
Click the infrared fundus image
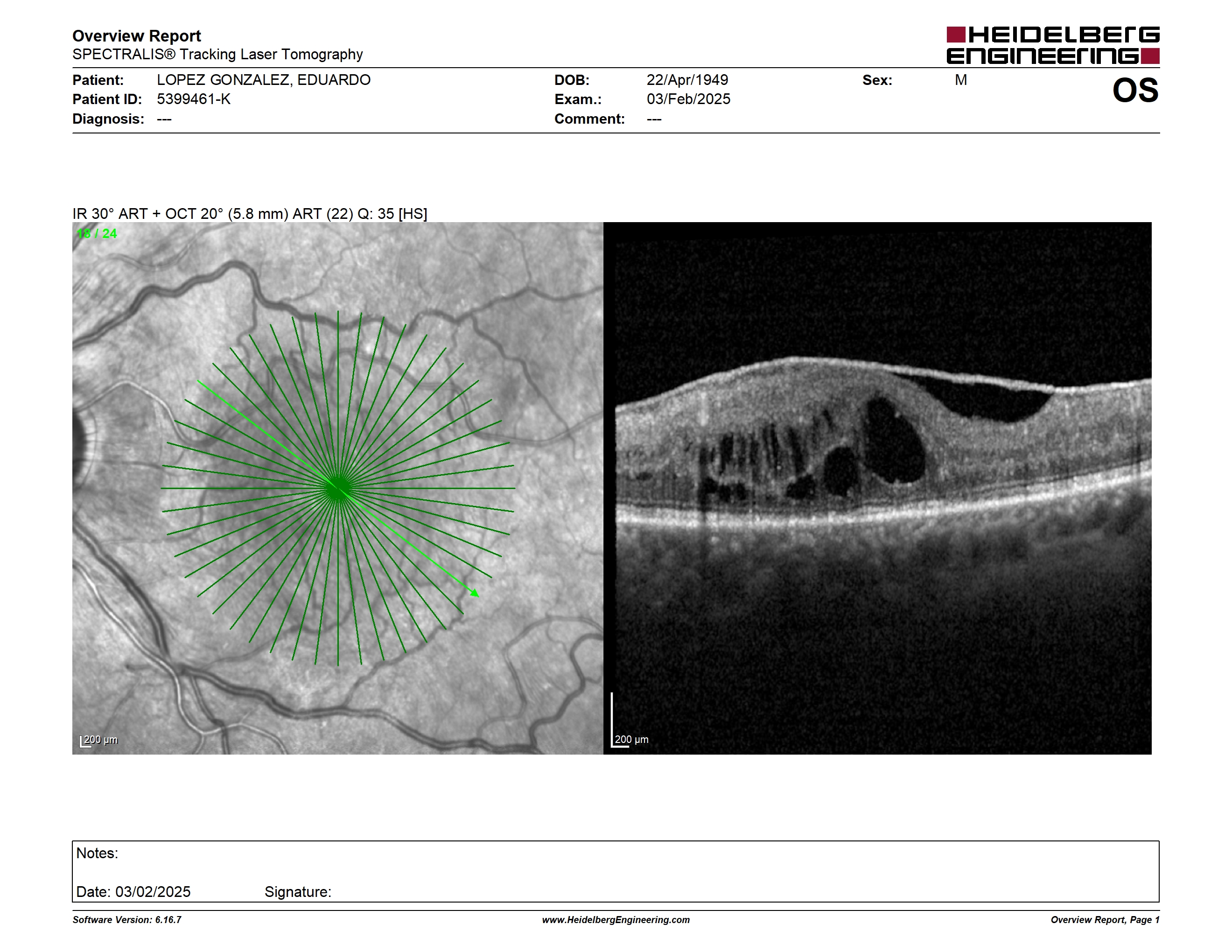tap(337, 488)
